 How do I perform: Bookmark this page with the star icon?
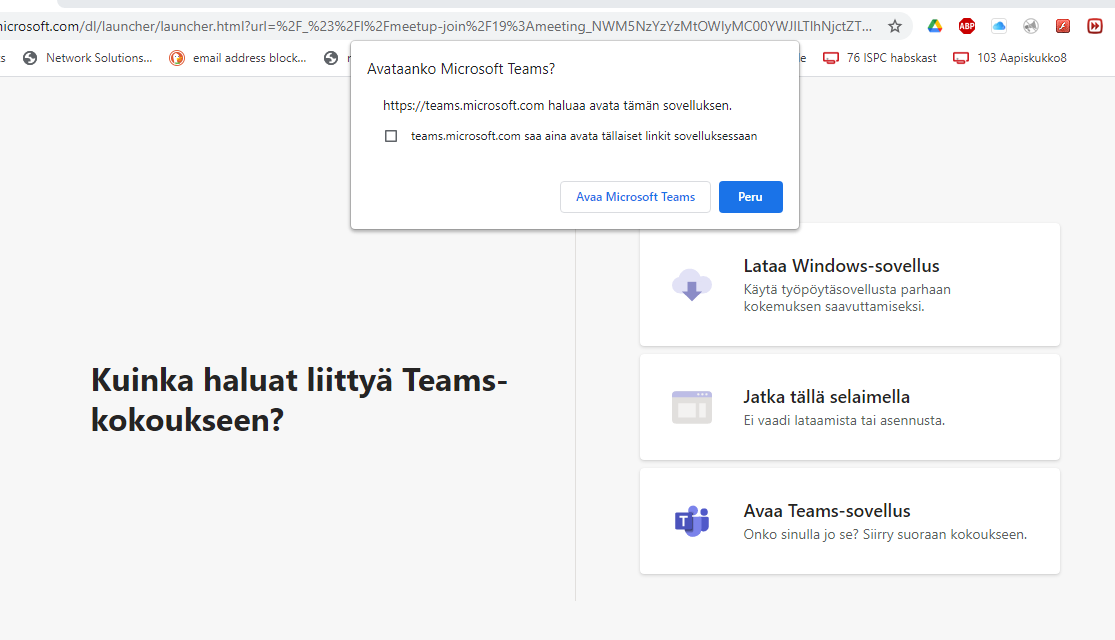tap(895, 26)
